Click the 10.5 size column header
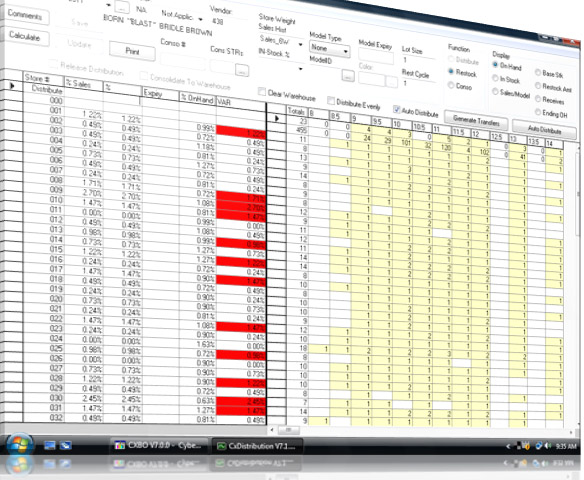The width and height of the screenshot is (584, 480). tap(421, 127)
